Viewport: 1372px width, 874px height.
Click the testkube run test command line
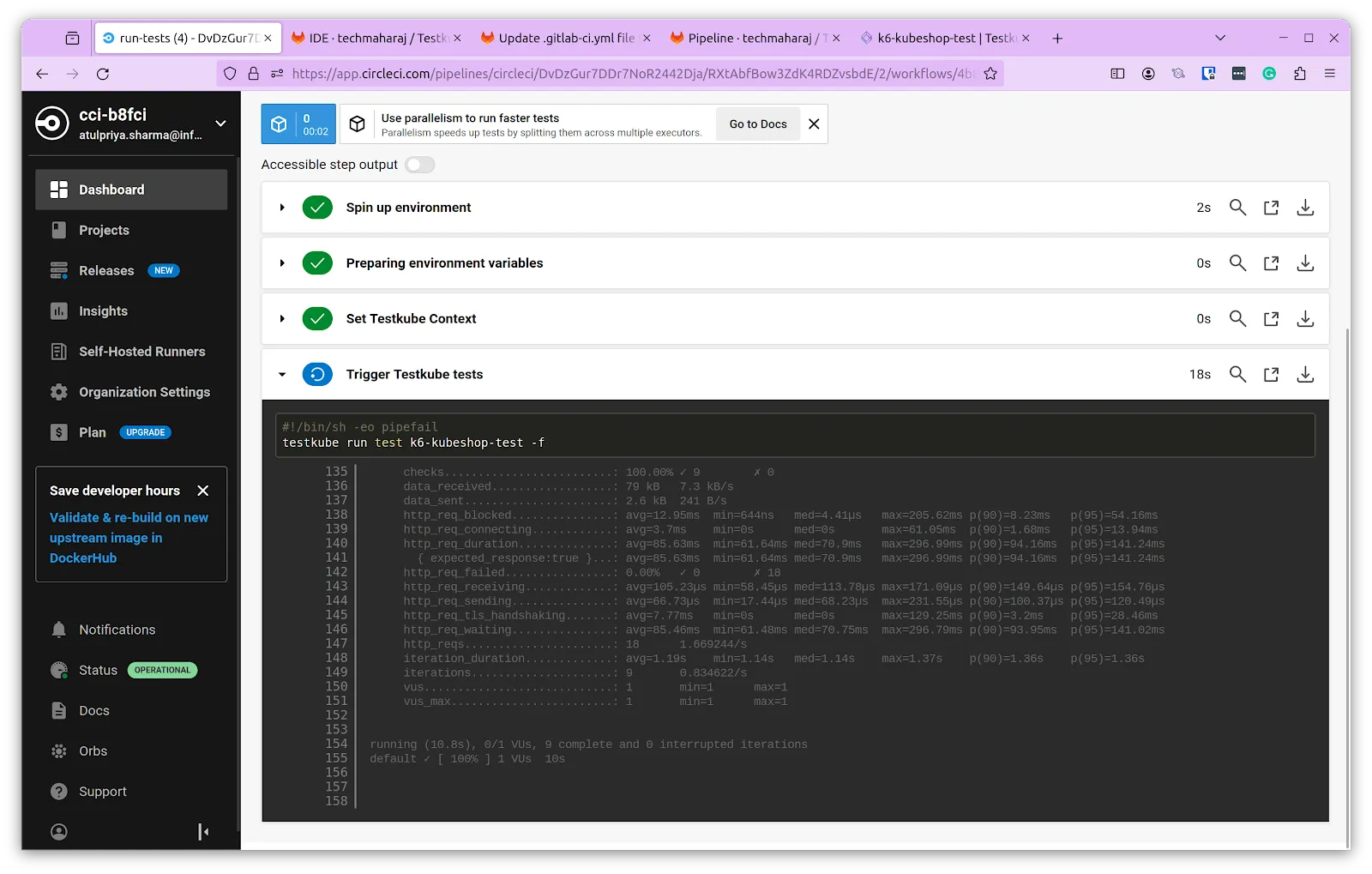(413, 443)
